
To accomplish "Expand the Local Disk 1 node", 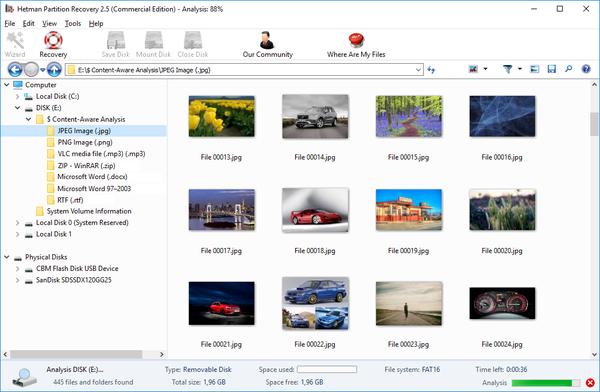I will (x=17, y=234).
